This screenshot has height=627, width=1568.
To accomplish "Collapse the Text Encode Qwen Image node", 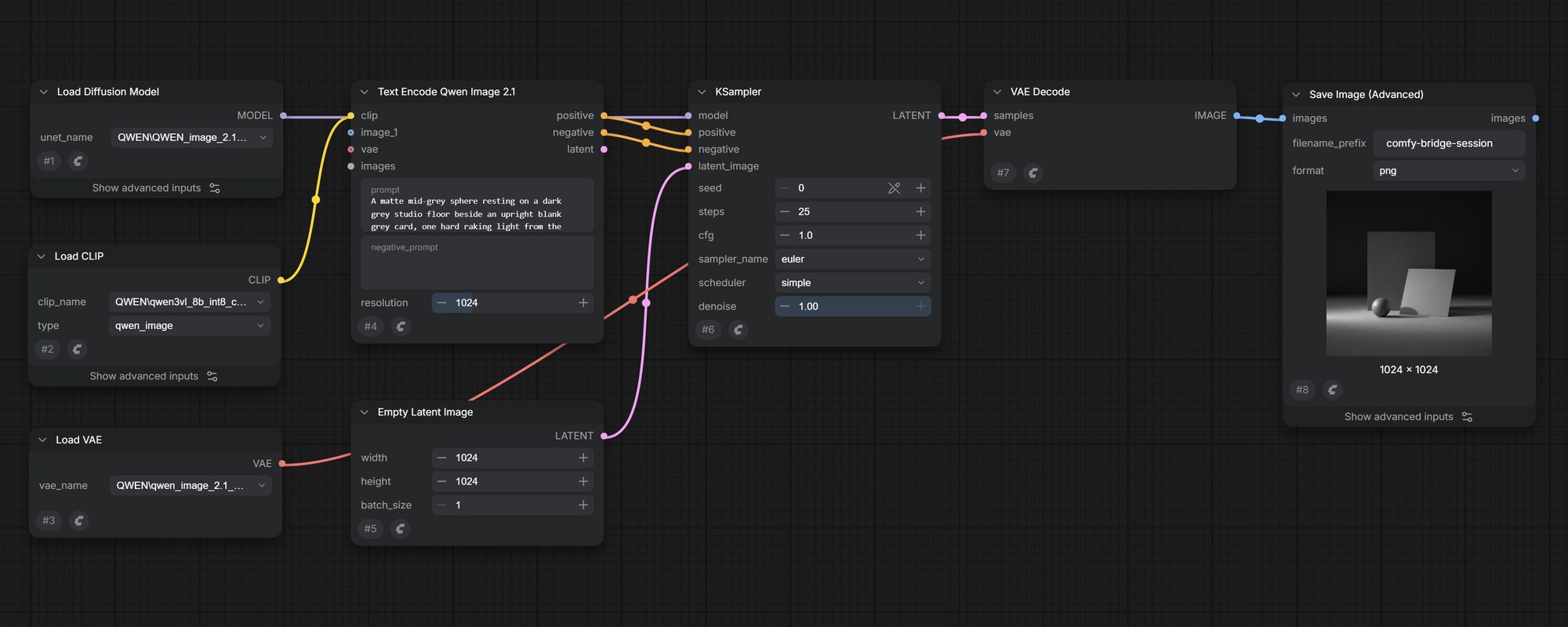I will pos(365,92).
